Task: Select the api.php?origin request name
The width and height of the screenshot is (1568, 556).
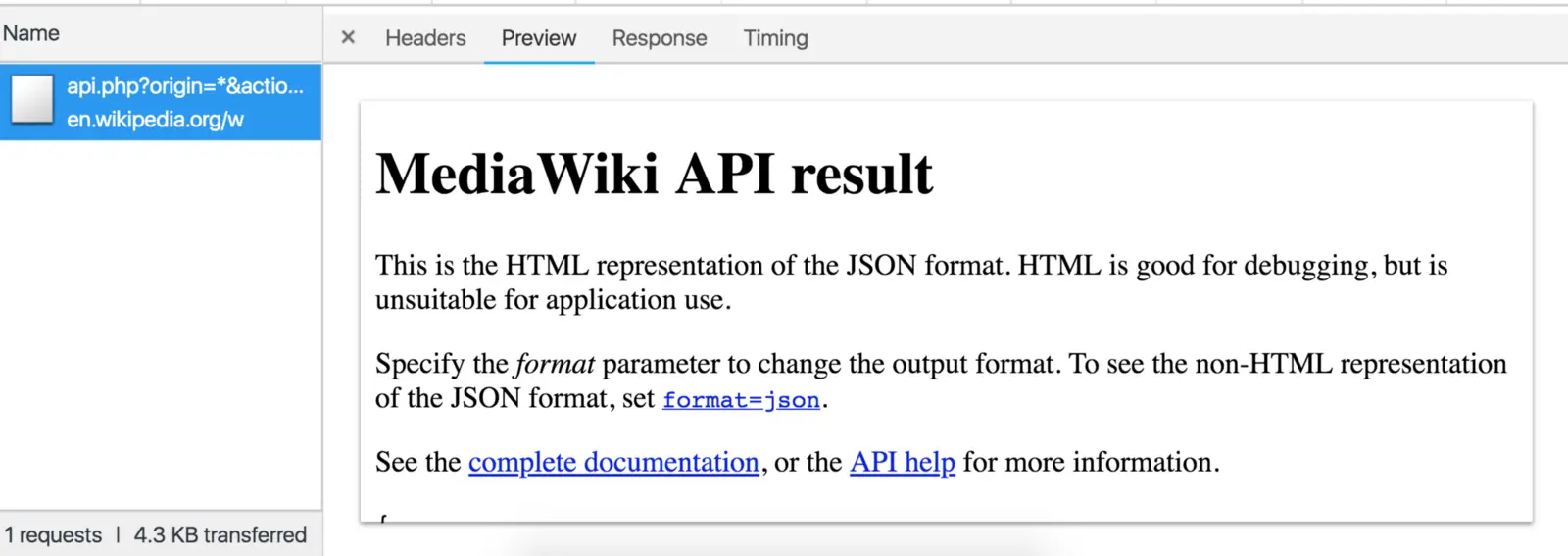Action: [185, 86]
